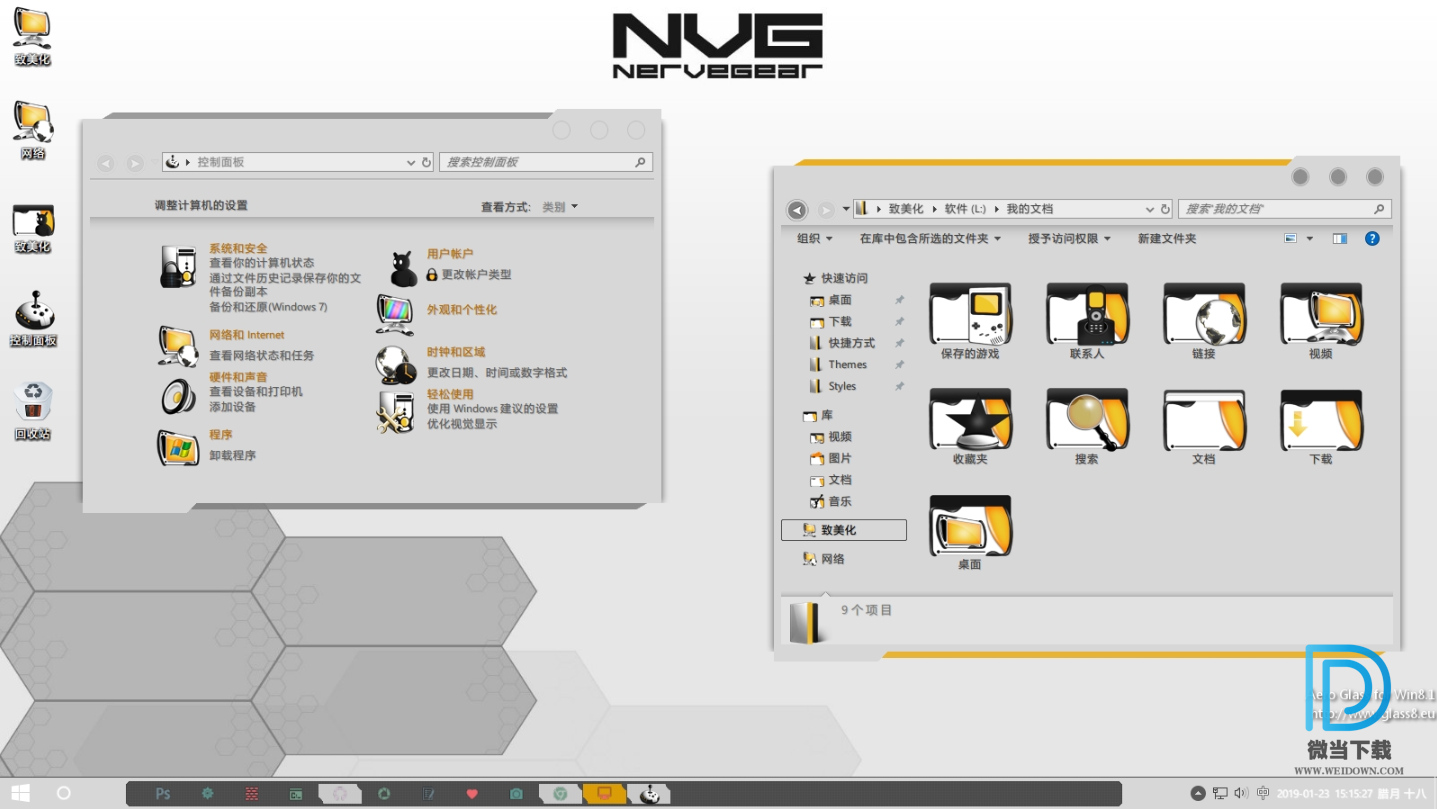Click the volume speaker tray icon
Screen dimensions: 1437x809
click(1241, 793)
